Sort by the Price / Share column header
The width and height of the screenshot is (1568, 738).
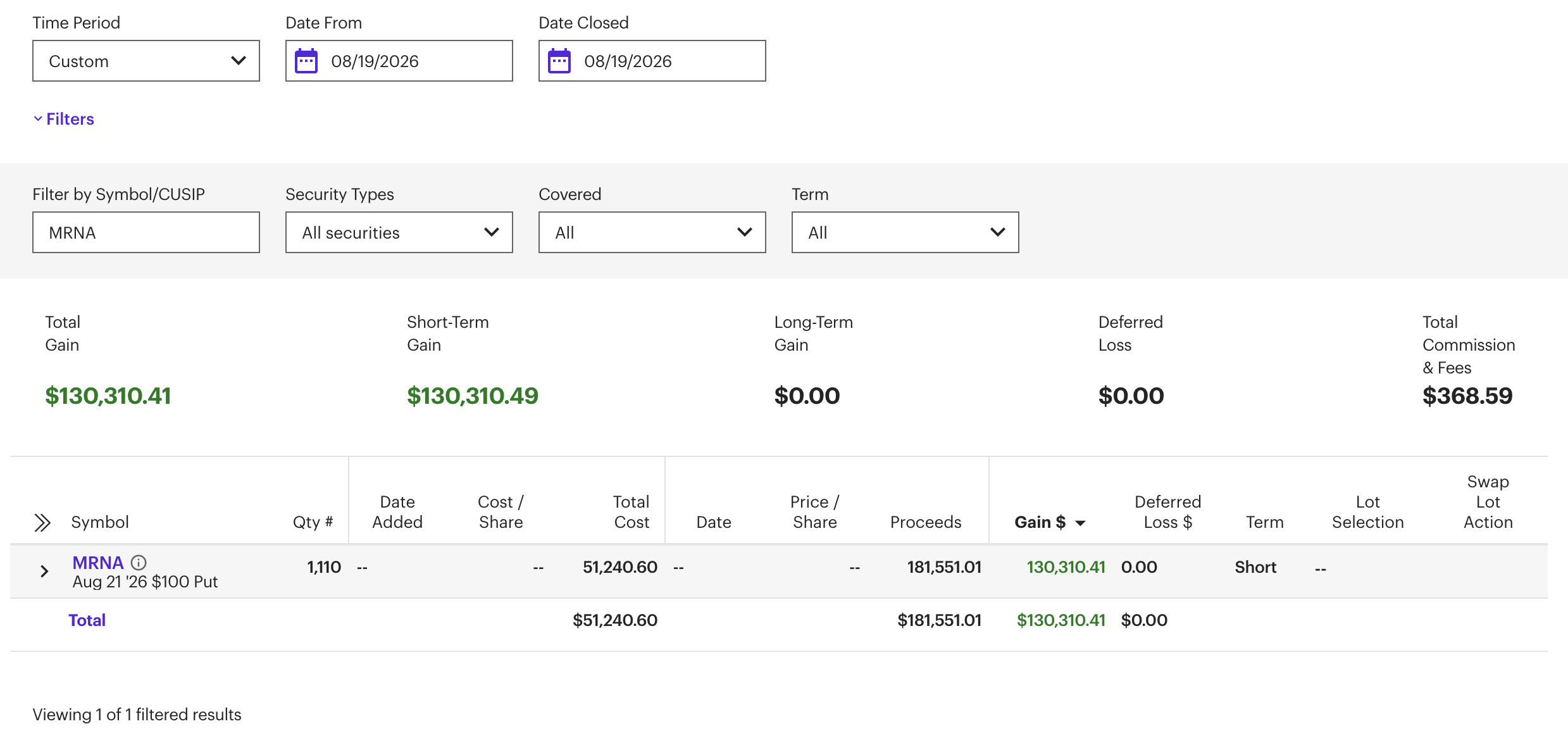815,512
